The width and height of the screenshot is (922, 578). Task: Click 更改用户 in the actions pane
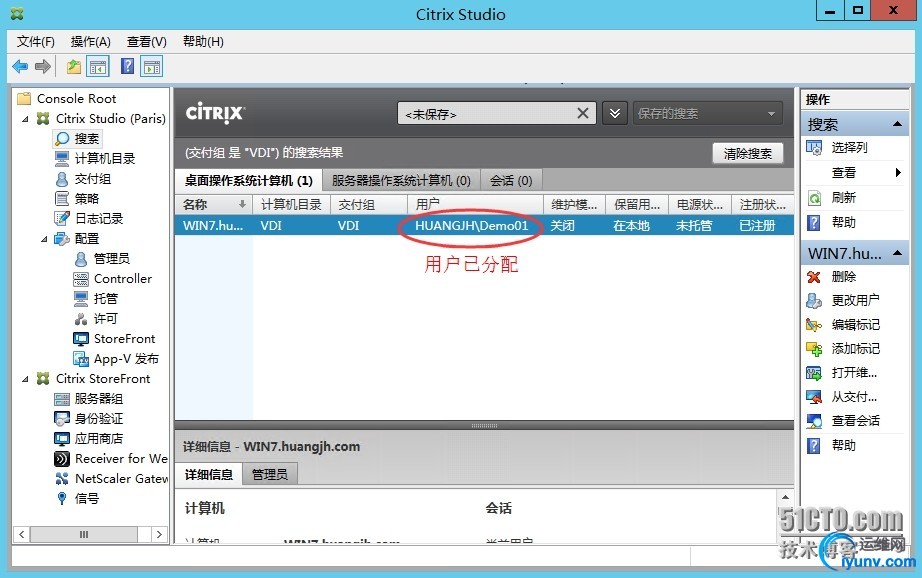[855, 300]
